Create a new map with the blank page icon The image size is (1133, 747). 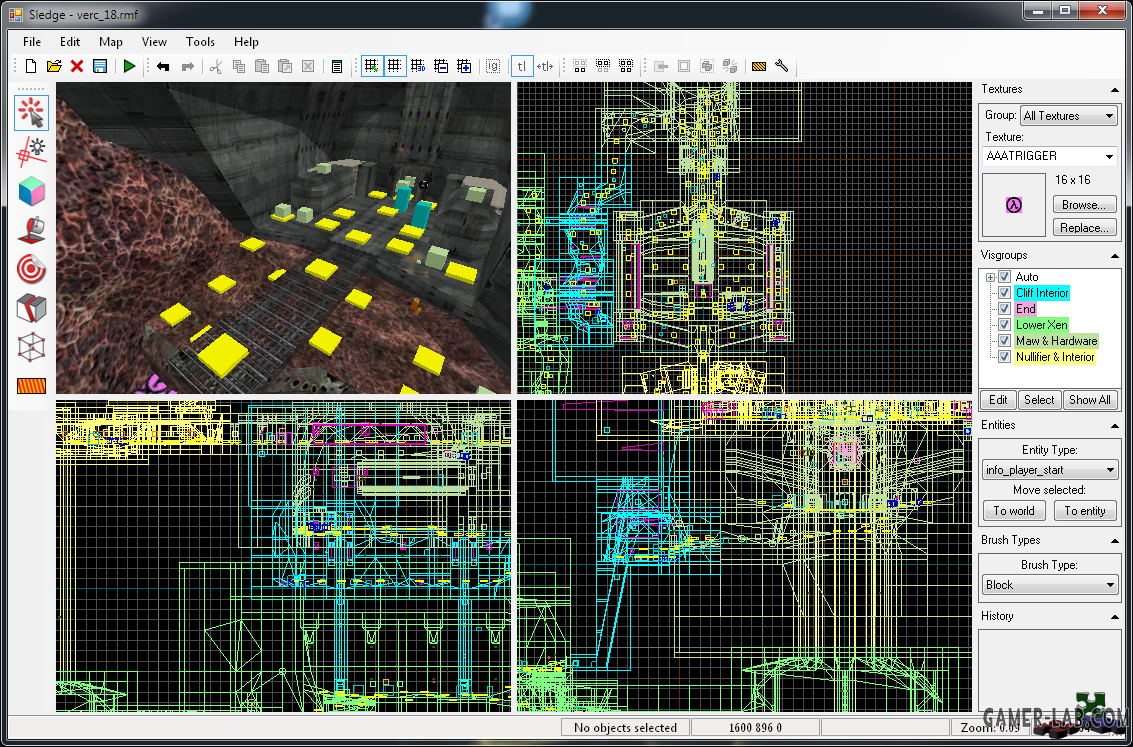(x=30, y=66)
